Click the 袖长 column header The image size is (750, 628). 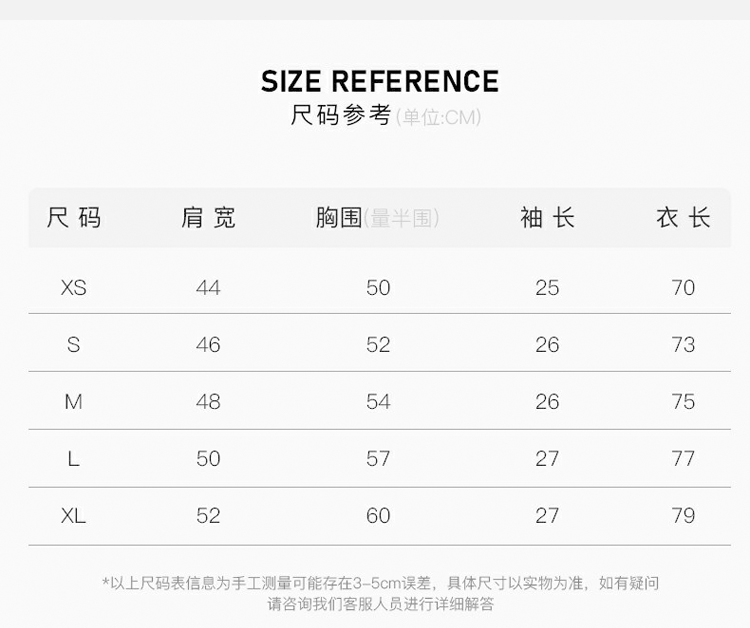click(x=547, y=217)
